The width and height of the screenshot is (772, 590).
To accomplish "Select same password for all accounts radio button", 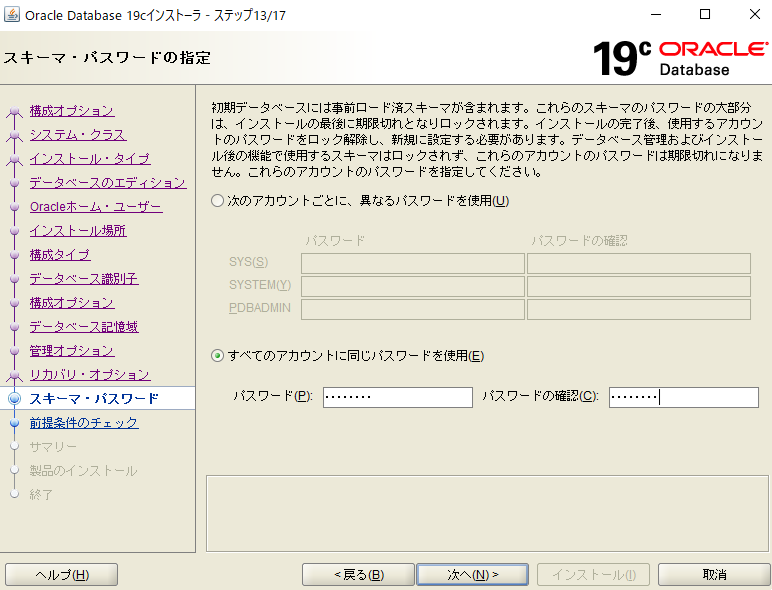I will 218,356.
